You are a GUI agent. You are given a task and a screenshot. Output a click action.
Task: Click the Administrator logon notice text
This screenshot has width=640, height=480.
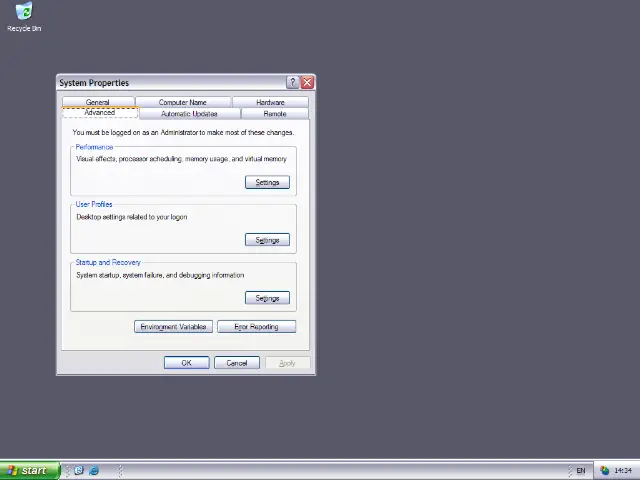[x=183, y=133]
